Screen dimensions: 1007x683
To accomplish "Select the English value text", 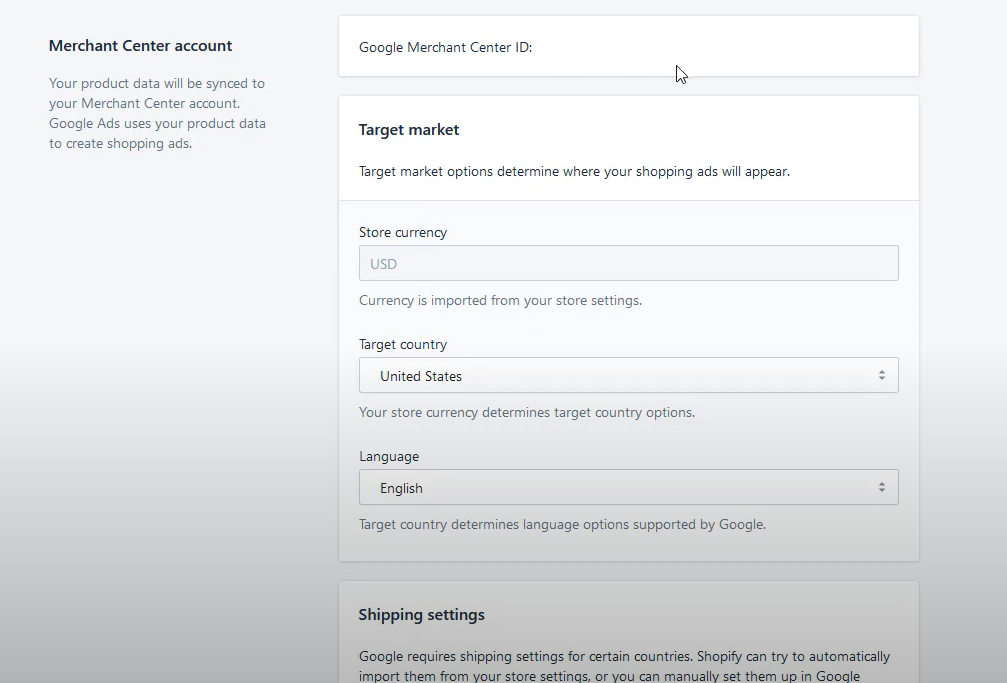I will pyautogui.click(x=401, y=489).
